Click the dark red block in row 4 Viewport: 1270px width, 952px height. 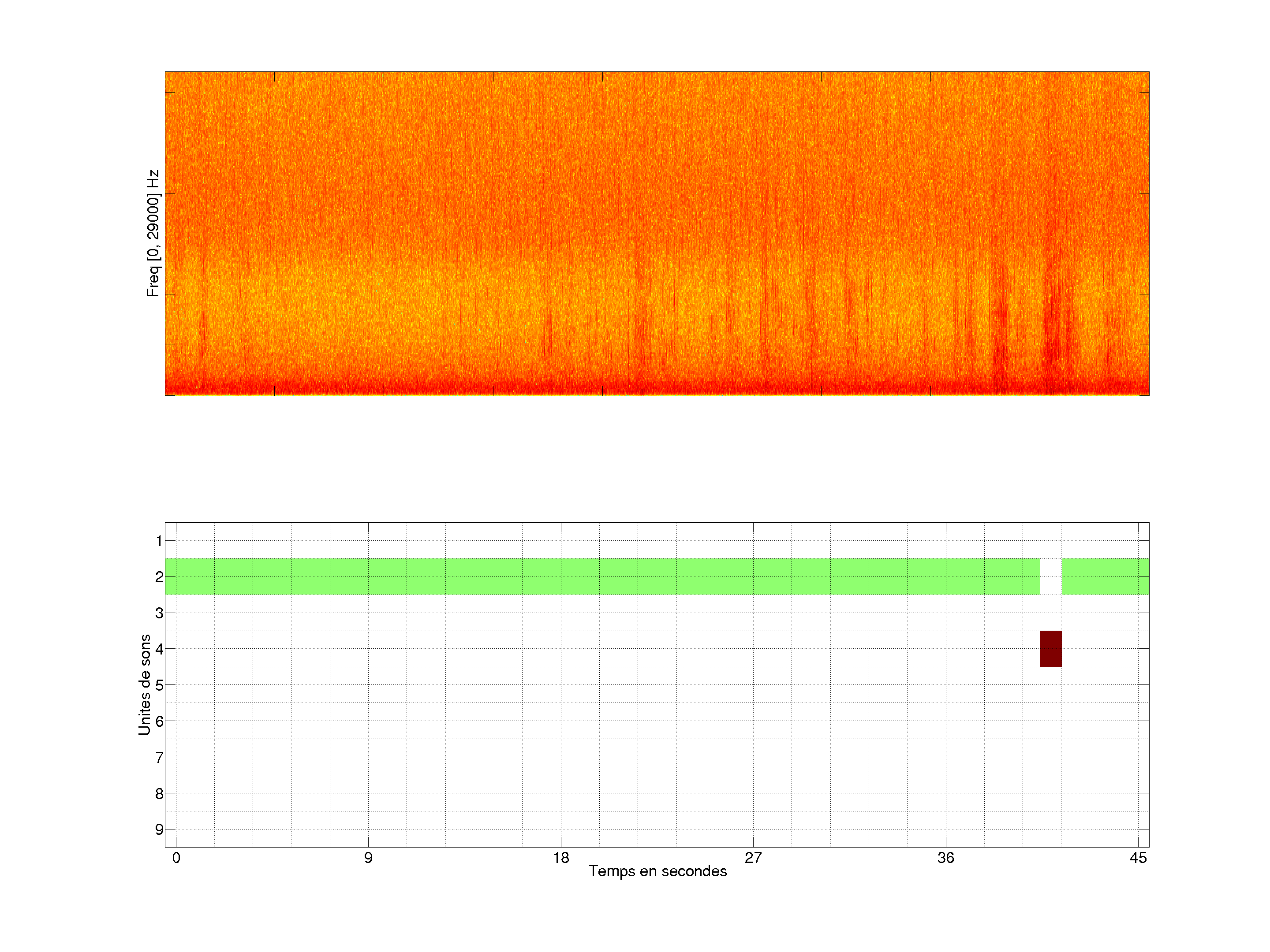[x=1050, y=648]
